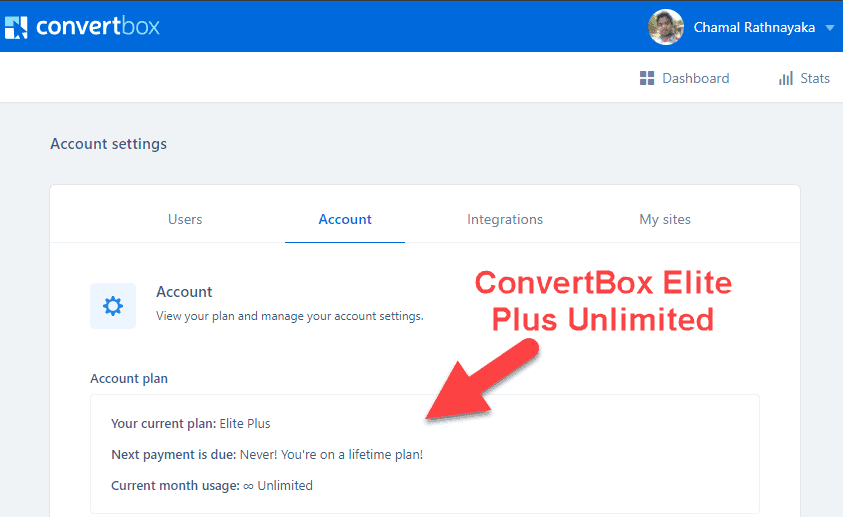This screenshot has width=843, height=517.
Task: Click 'View your plan and manage' description
Action: click(x=290, y=316)
